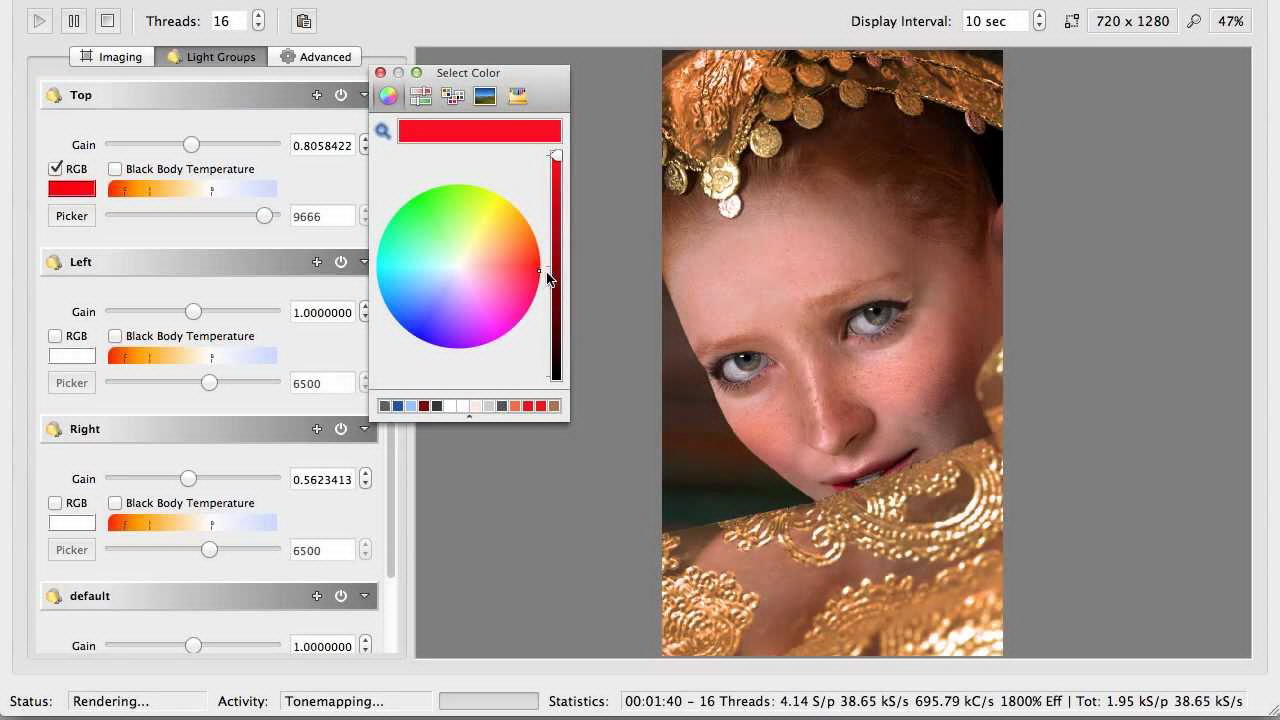The image size is (1280, 720).
Task: Collapse the Right light group arrow
Action: pyautogui.click(x=364, y=429)
